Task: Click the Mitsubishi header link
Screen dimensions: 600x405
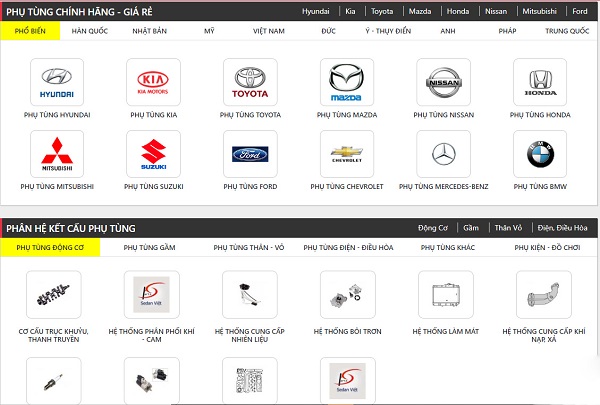Action: pos(540,11)
